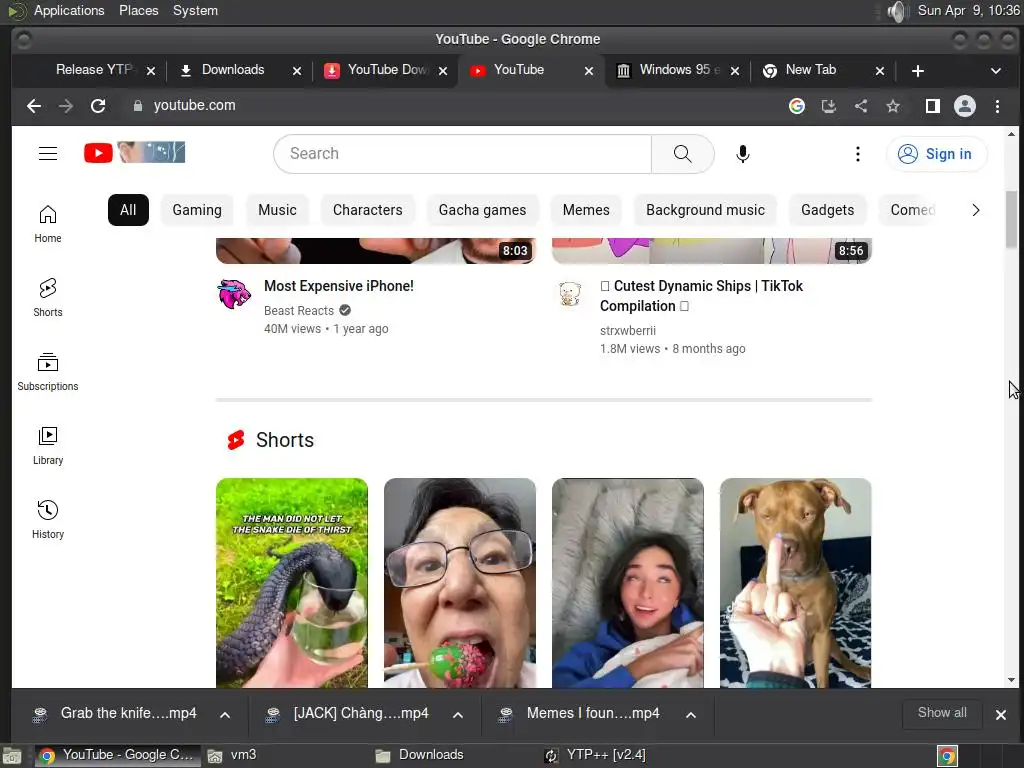Image resolution: width=1024 pixels, height=768 pixels.
Task: Open Cutest Dynamic Ships TikTok Compilation title
Action: click(701, 296)
